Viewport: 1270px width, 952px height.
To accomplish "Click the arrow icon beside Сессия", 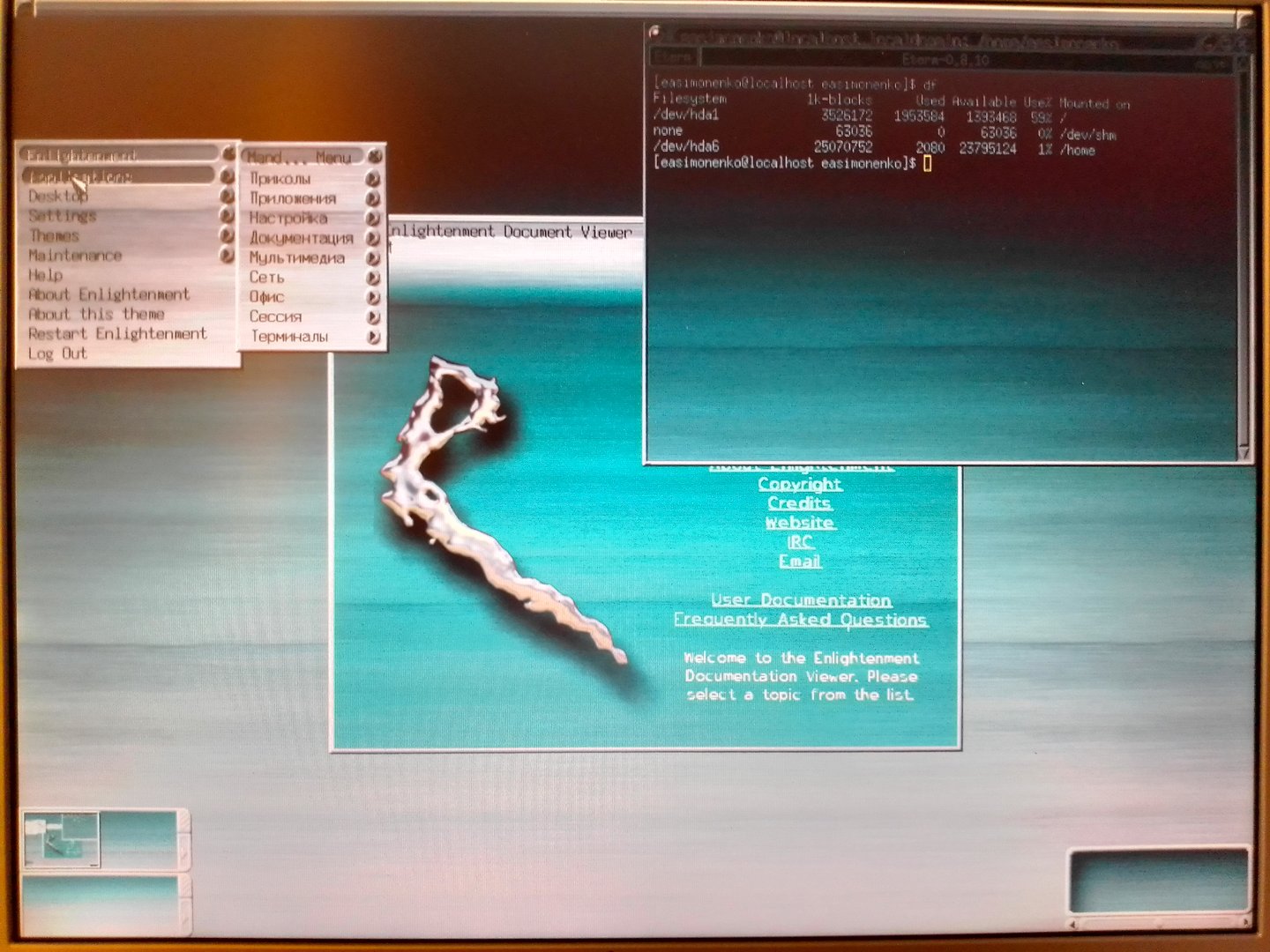I will point(374,317).
